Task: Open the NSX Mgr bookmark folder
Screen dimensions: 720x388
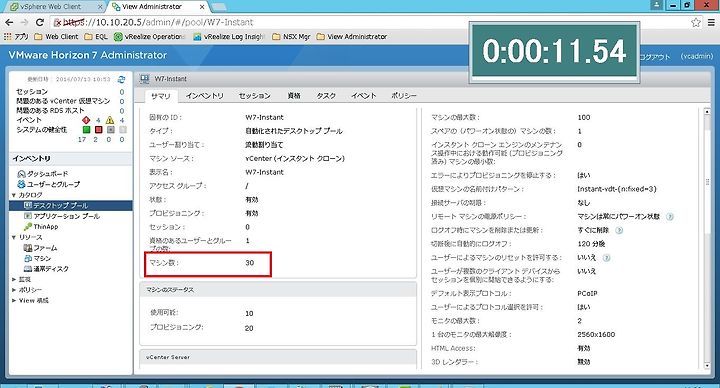Action: tap(291, 37)
